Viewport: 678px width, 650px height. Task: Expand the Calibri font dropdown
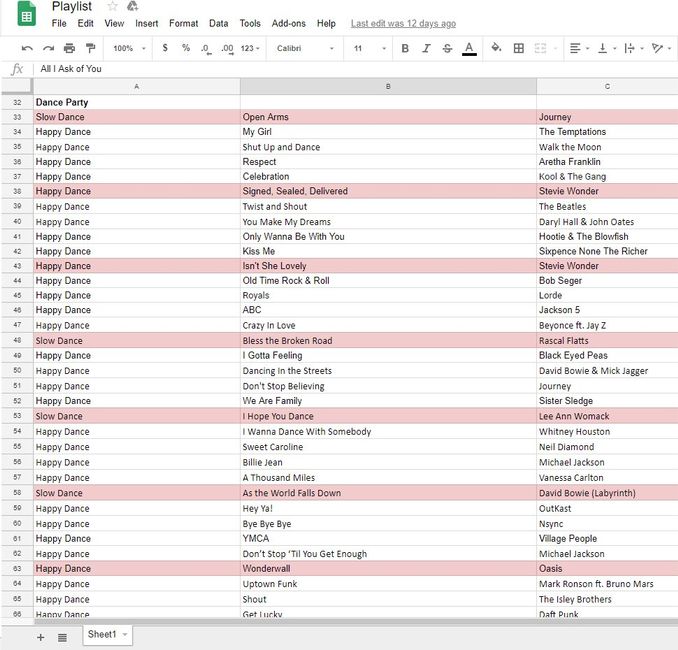304,48
